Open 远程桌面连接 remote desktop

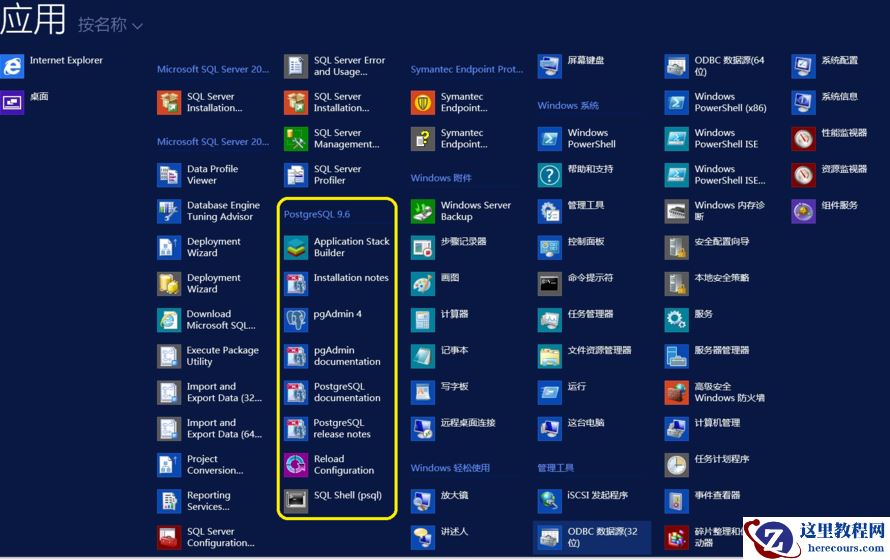pos(454,429)
